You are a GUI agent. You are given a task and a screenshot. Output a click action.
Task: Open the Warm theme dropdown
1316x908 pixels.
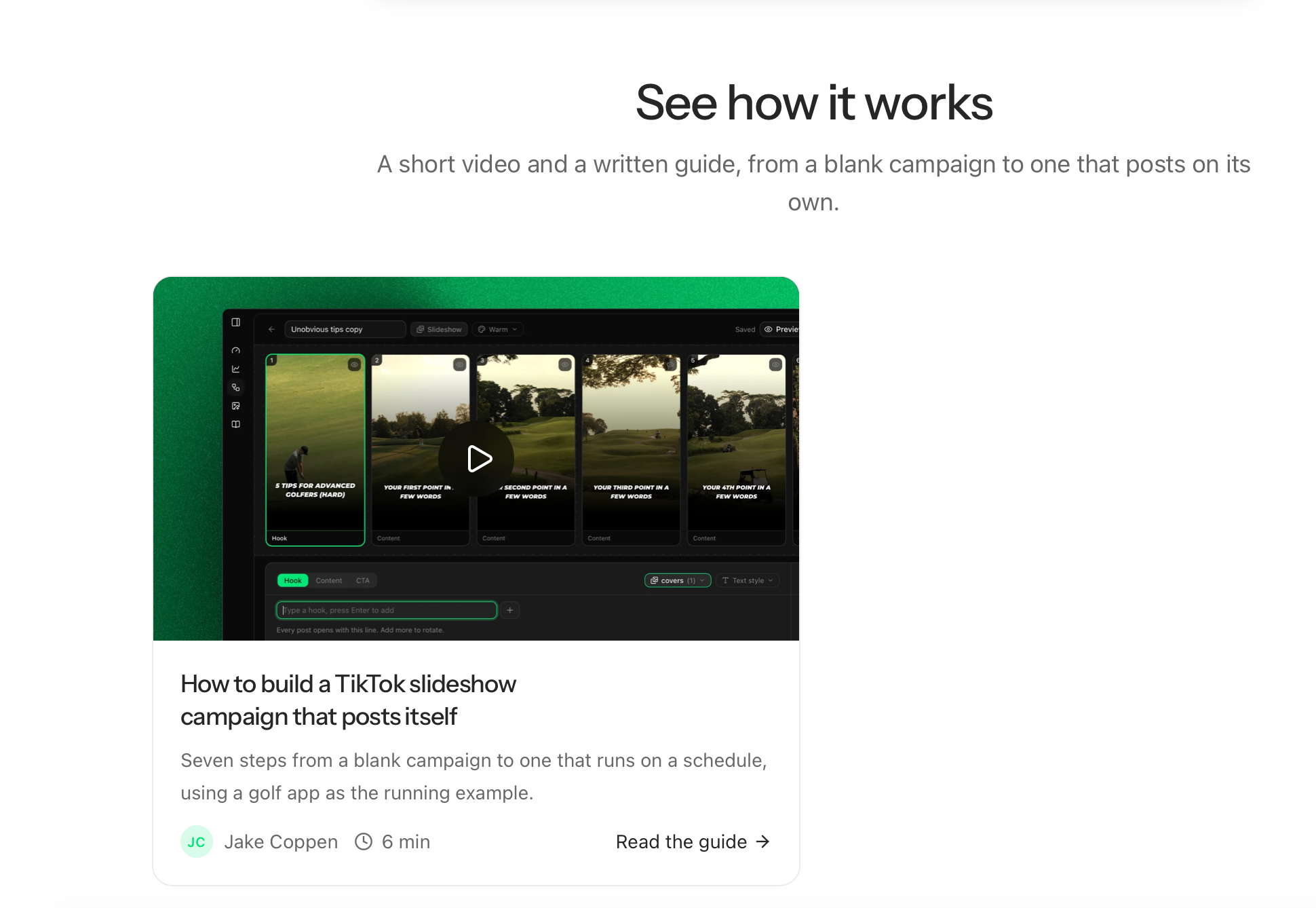point(498,329)
